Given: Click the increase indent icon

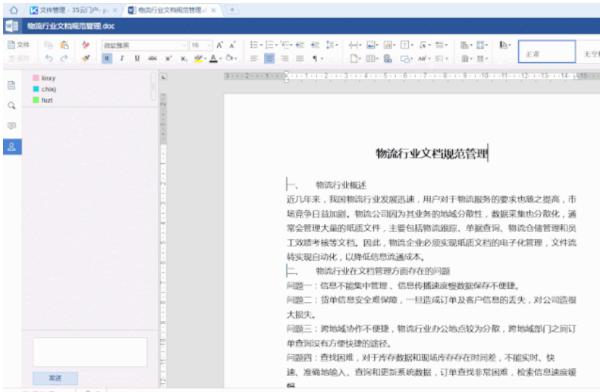Looking at the screenshot, I should 315,45.
